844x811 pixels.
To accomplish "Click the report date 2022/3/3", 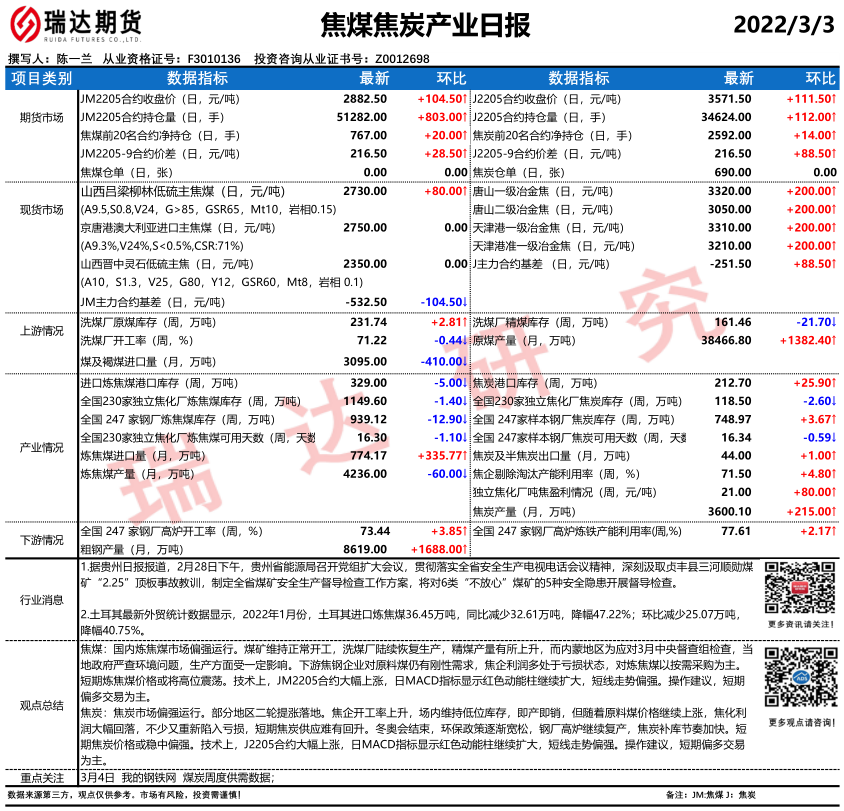I will coord(783,25).
